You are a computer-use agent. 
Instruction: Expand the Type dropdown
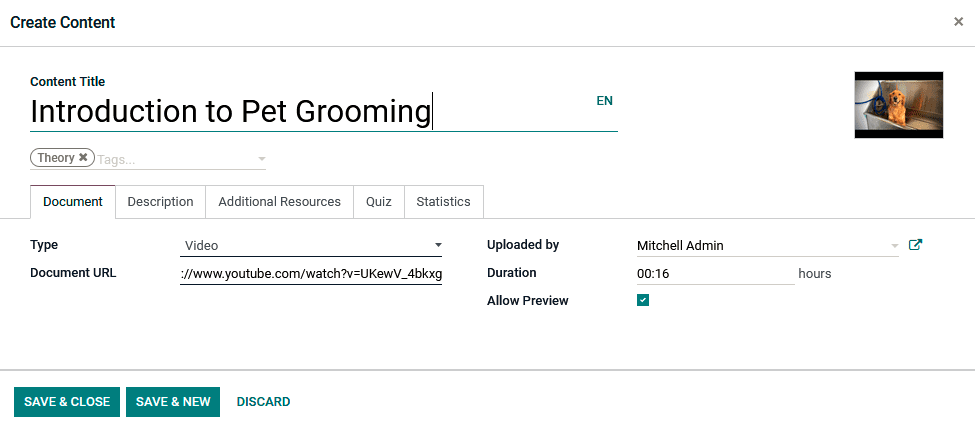438,245
